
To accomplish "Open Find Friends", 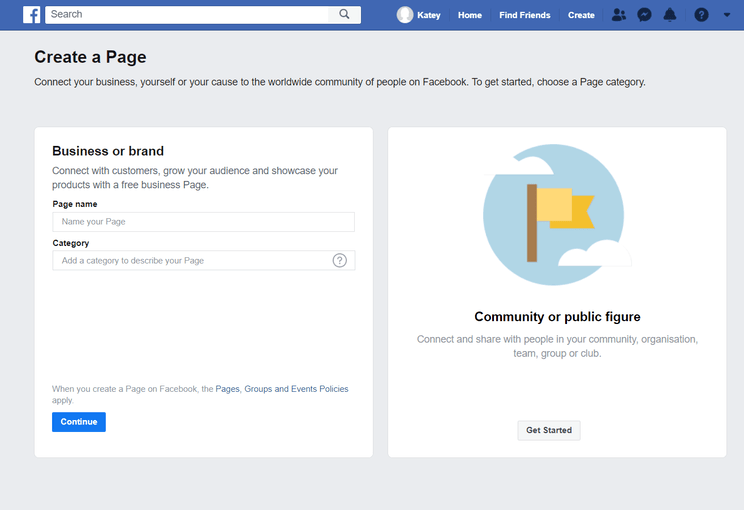I will [525, 15].
